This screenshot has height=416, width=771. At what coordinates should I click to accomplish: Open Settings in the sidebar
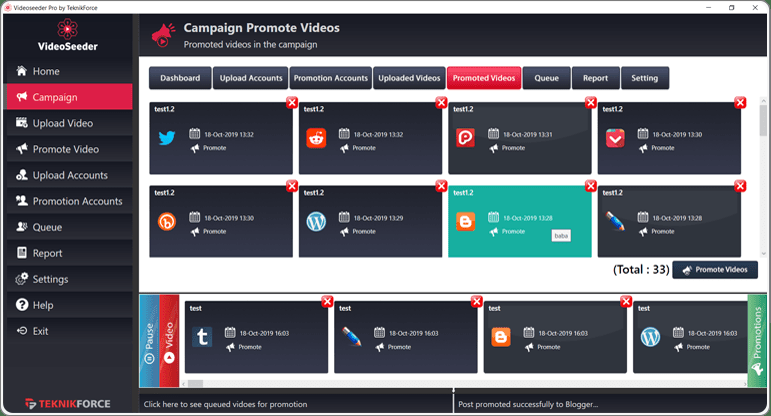69,279
